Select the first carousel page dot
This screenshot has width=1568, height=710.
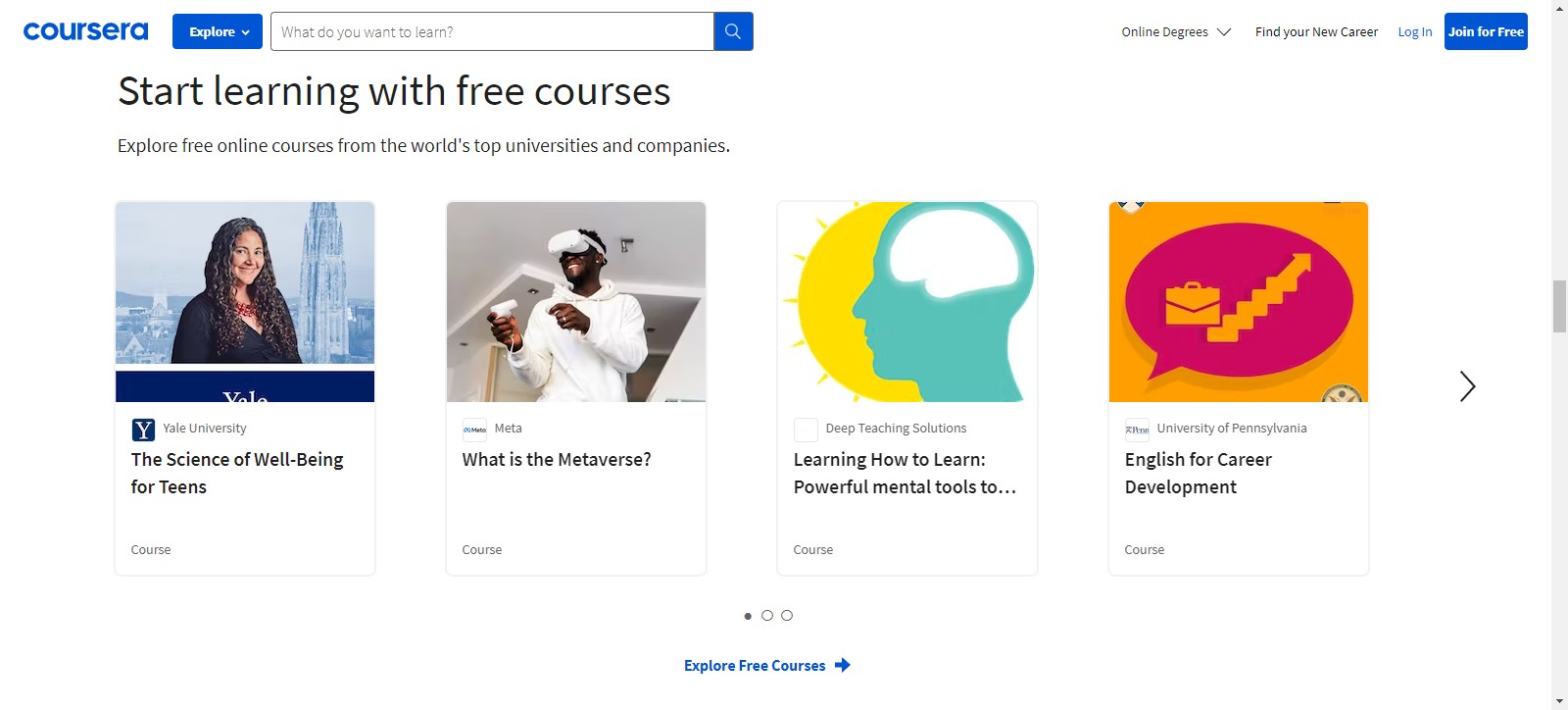pyautogui.click(x=748, y=616)
